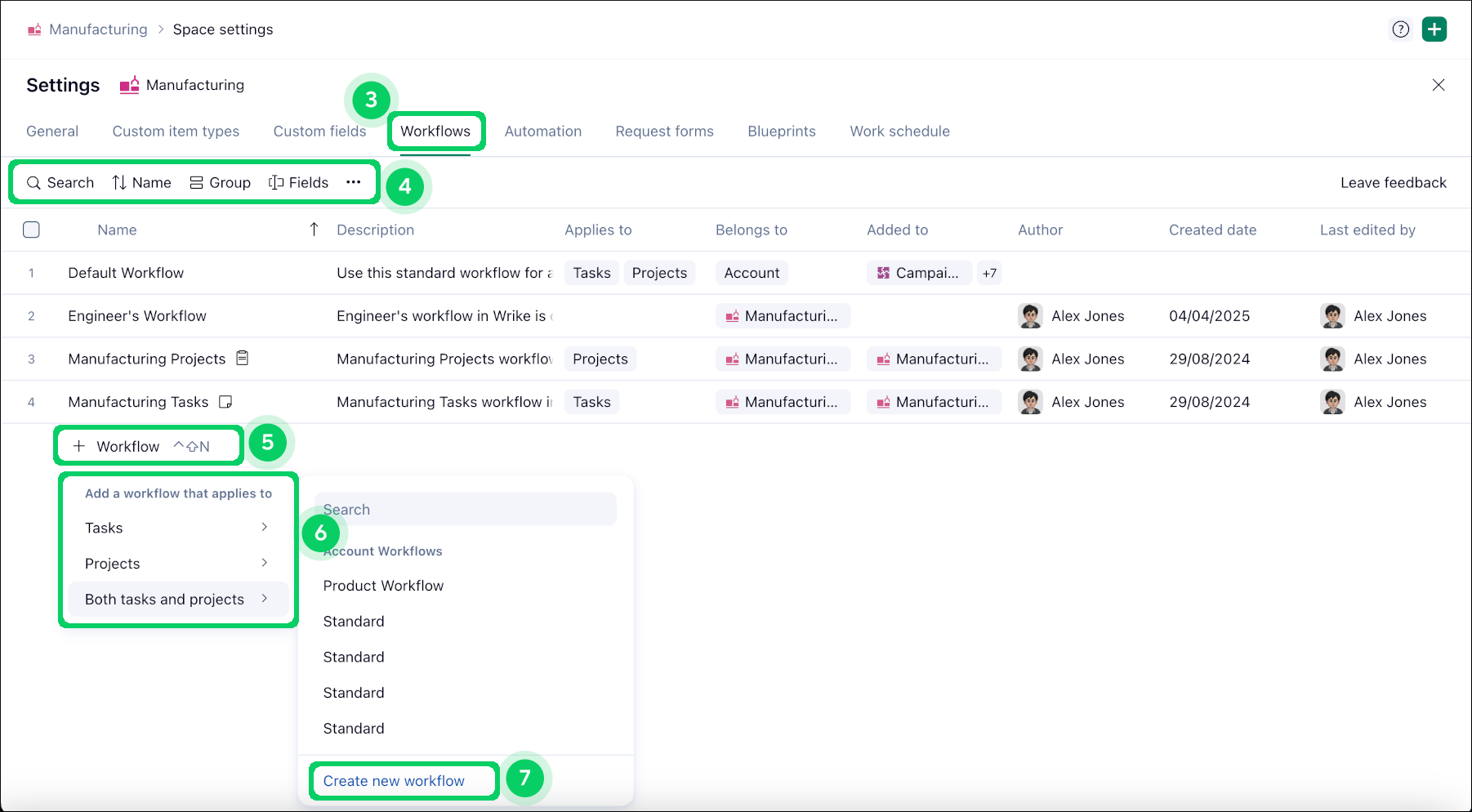Toggle the select-all checkbox in the table header
Image resolution: width=1472 pixels, height=812 pixels.
(x=31, y=230)
